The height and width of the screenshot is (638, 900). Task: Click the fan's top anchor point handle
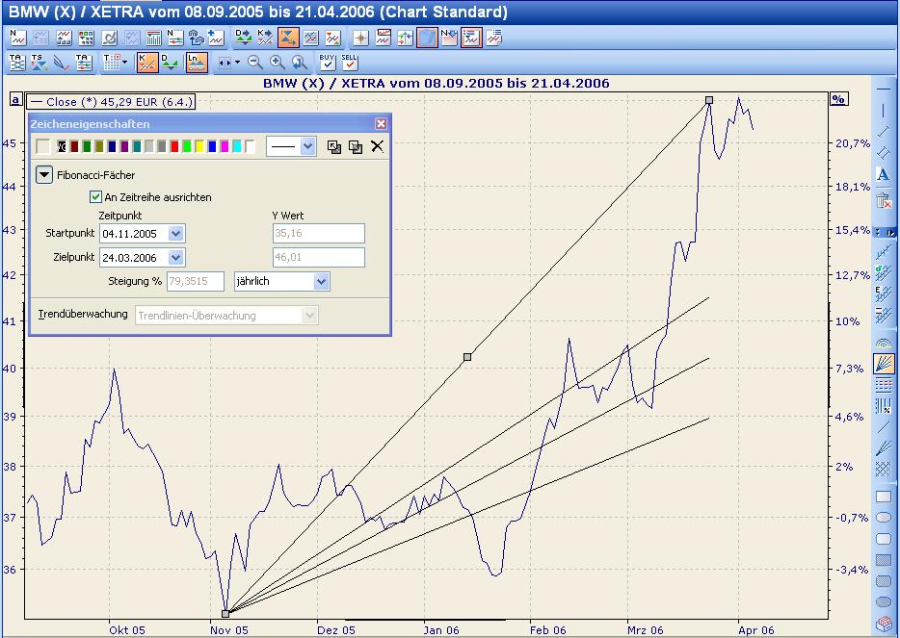(x=709, y=100)
